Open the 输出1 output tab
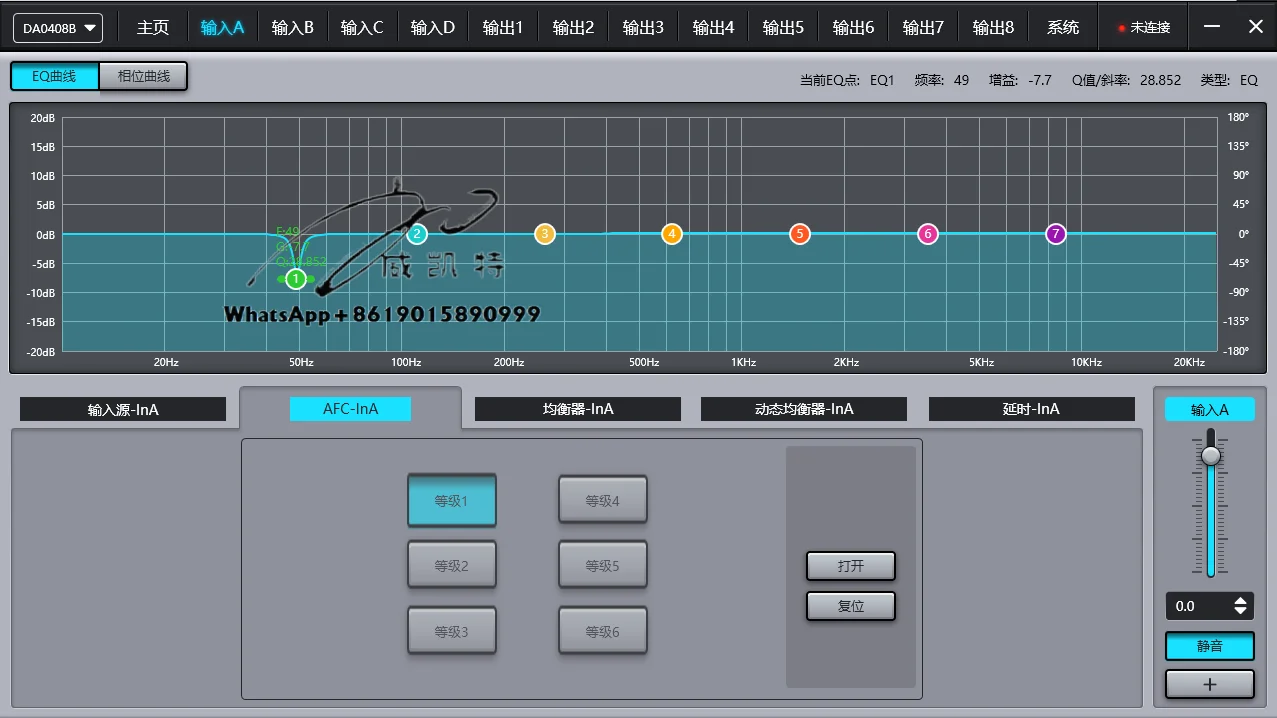This screenshot has height=718, width=1277. [x=502, y=28]
